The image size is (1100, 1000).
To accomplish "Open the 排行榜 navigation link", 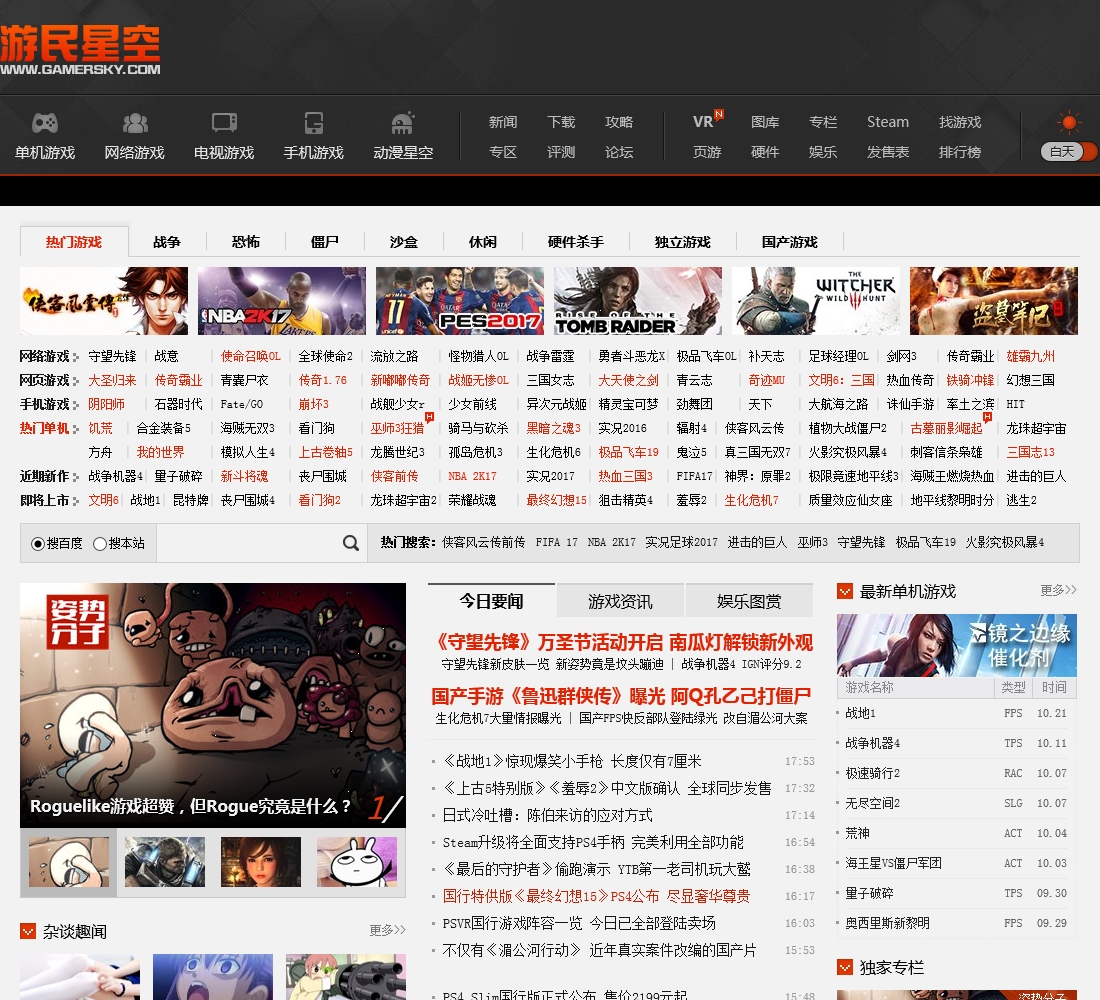I will pos(960,152).
